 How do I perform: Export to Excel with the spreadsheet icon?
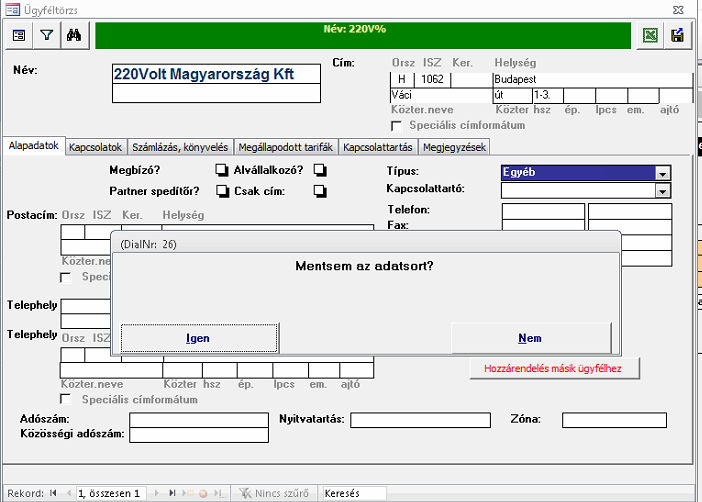(650, 35)
